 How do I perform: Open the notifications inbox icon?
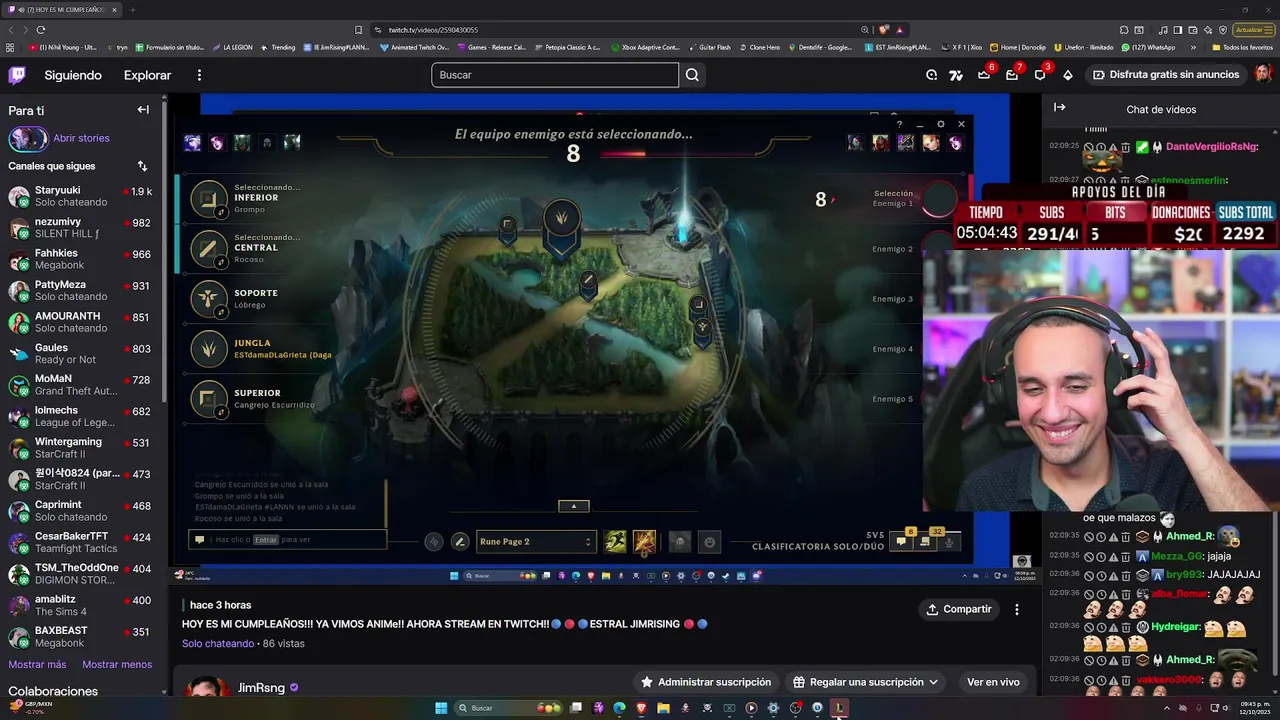pyautogui.click(x=1012, y=75)
